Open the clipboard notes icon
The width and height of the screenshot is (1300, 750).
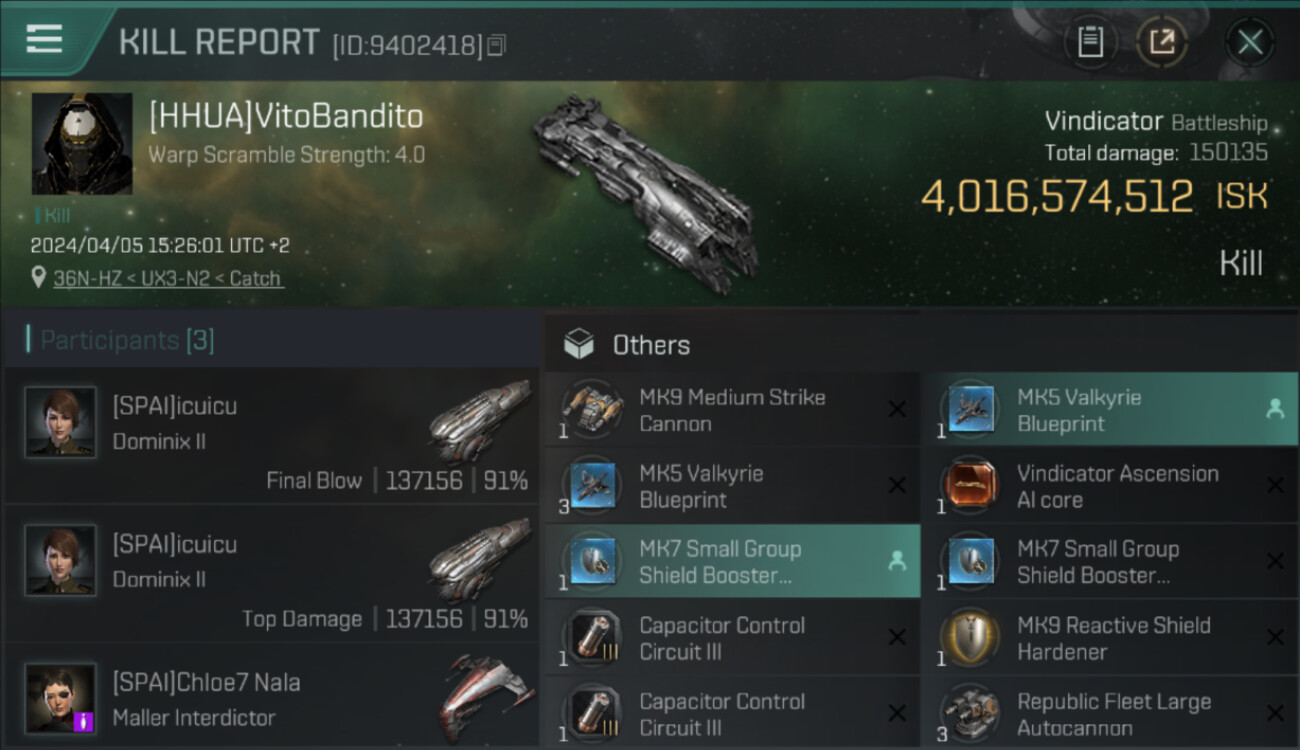[1090, 42]
